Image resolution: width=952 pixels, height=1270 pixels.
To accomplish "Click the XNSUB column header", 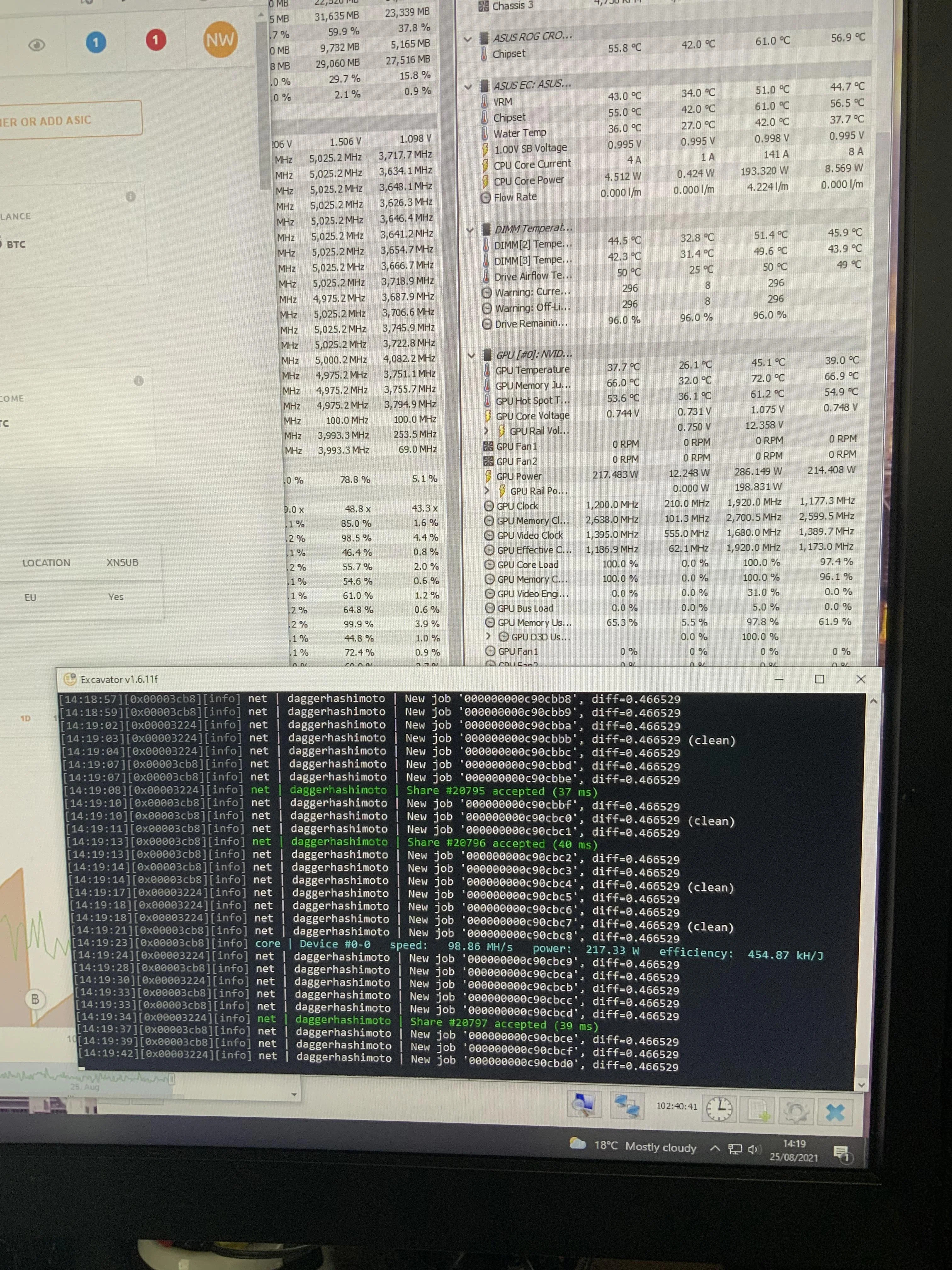I will [122, 562].
